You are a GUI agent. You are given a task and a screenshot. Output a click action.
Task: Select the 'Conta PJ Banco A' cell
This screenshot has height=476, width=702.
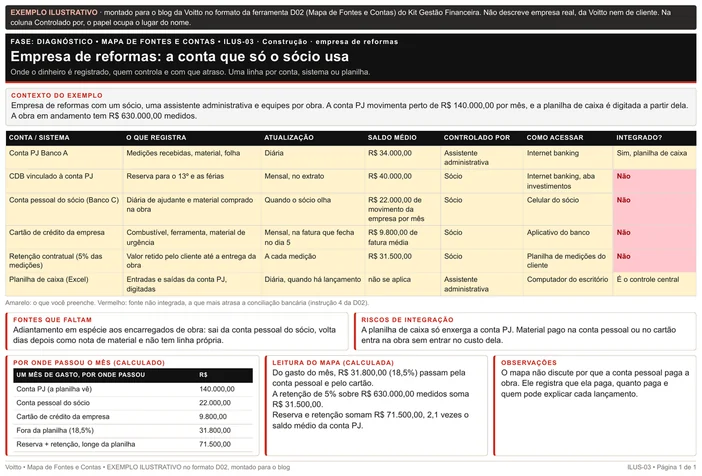tap(64, 158)
